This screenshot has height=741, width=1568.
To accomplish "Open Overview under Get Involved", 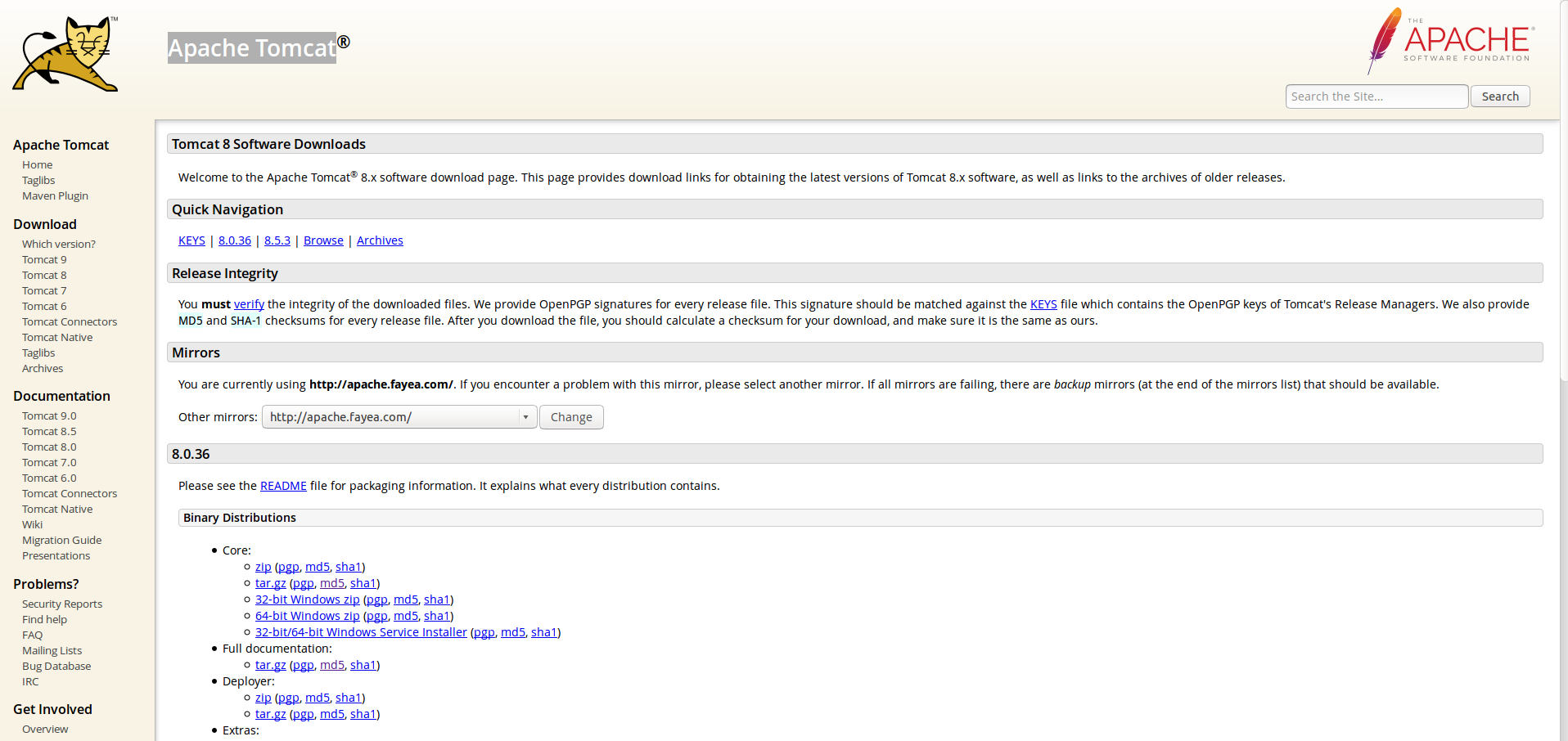I will [x=45, y=730].
